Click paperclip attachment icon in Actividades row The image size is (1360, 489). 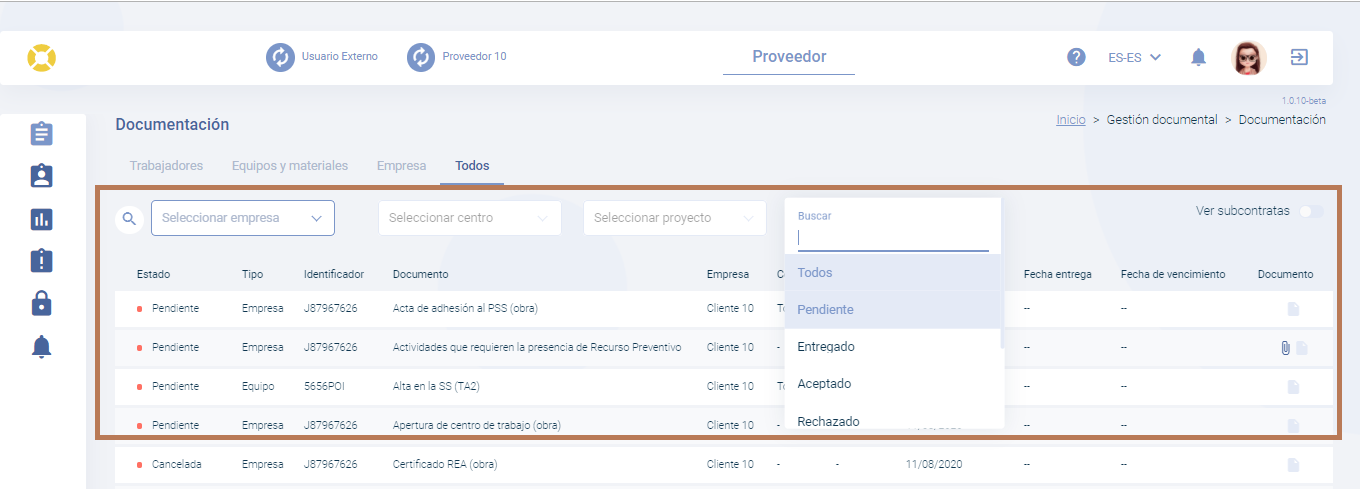click(x=1285, y=348)
